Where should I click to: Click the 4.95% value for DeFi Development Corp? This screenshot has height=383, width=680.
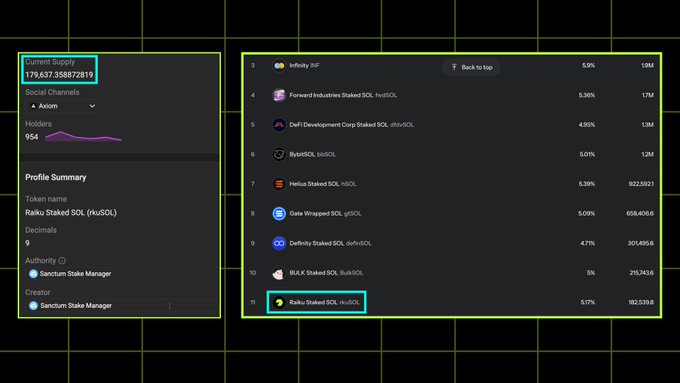(x=587, y=124)
